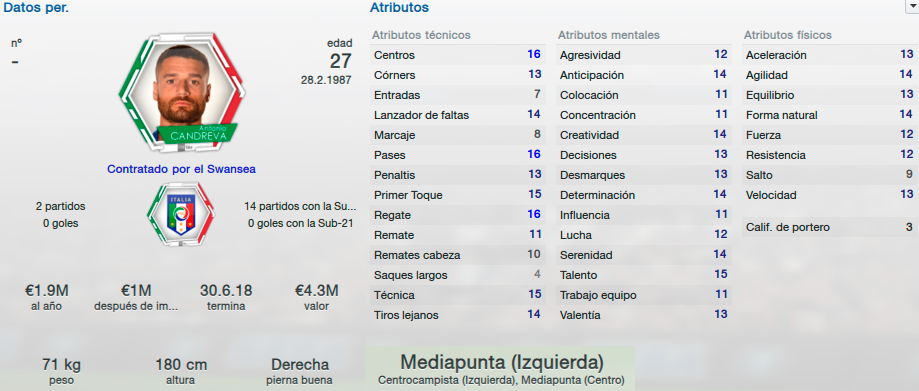Viewport: 919px width, 391px height.
Task: Click the €1.9M al año wage
Action: [47, 296]
